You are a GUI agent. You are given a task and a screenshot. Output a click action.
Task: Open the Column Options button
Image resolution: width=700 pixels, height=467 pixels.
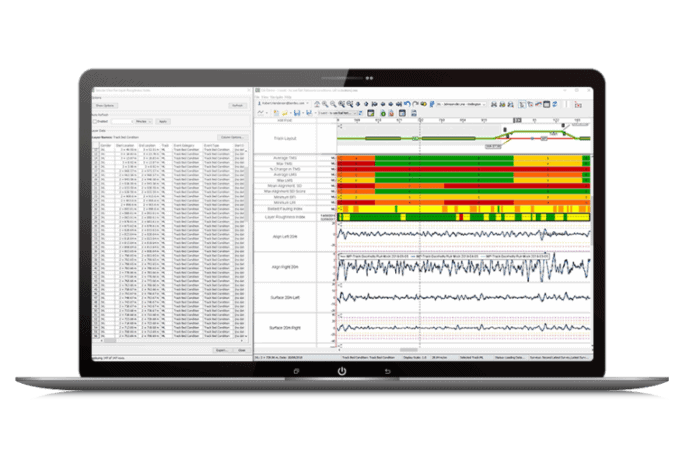(x=232, y=137)
